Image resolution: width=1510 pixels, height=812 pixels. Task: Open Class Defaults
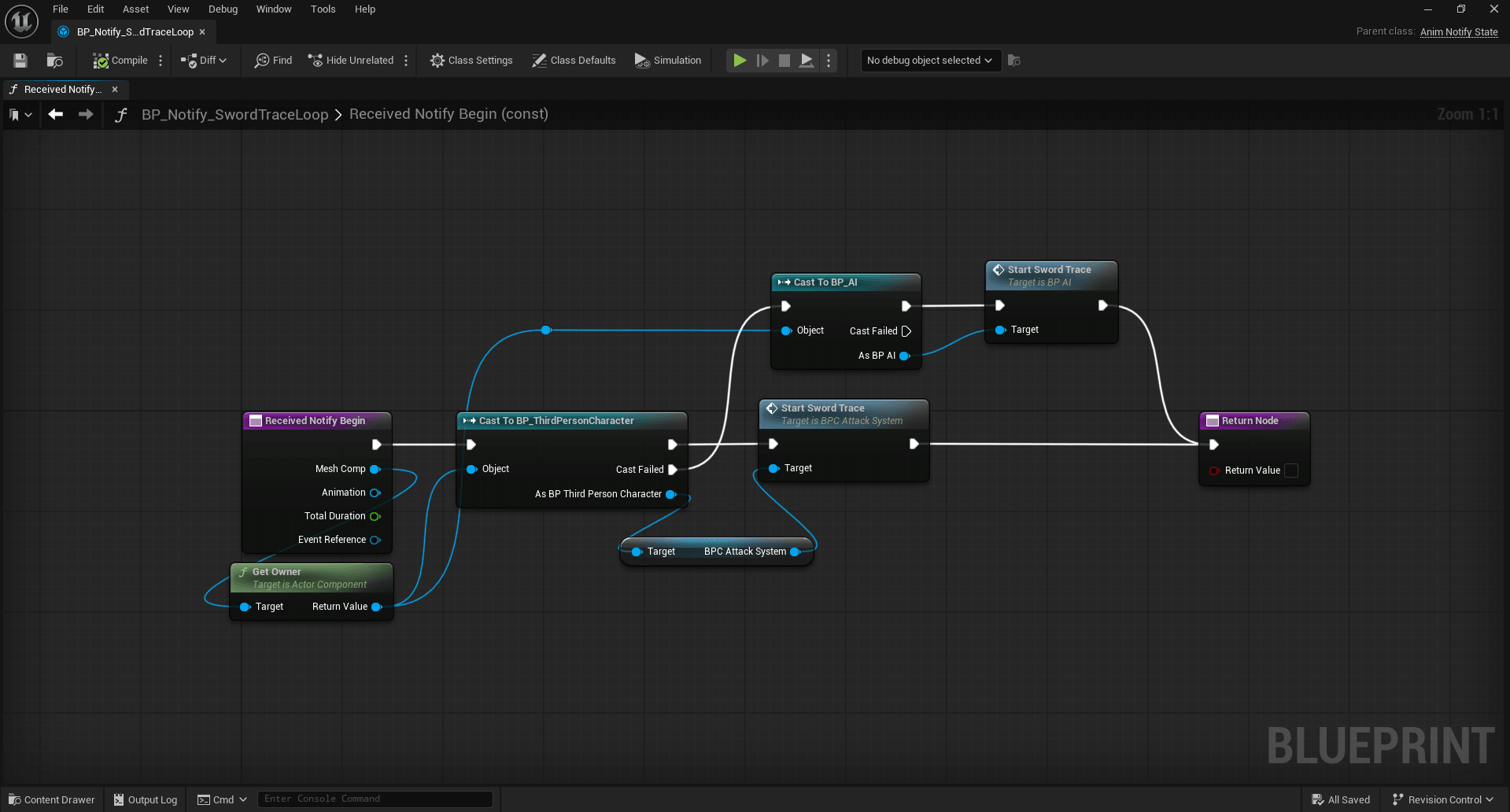point(574,61)
